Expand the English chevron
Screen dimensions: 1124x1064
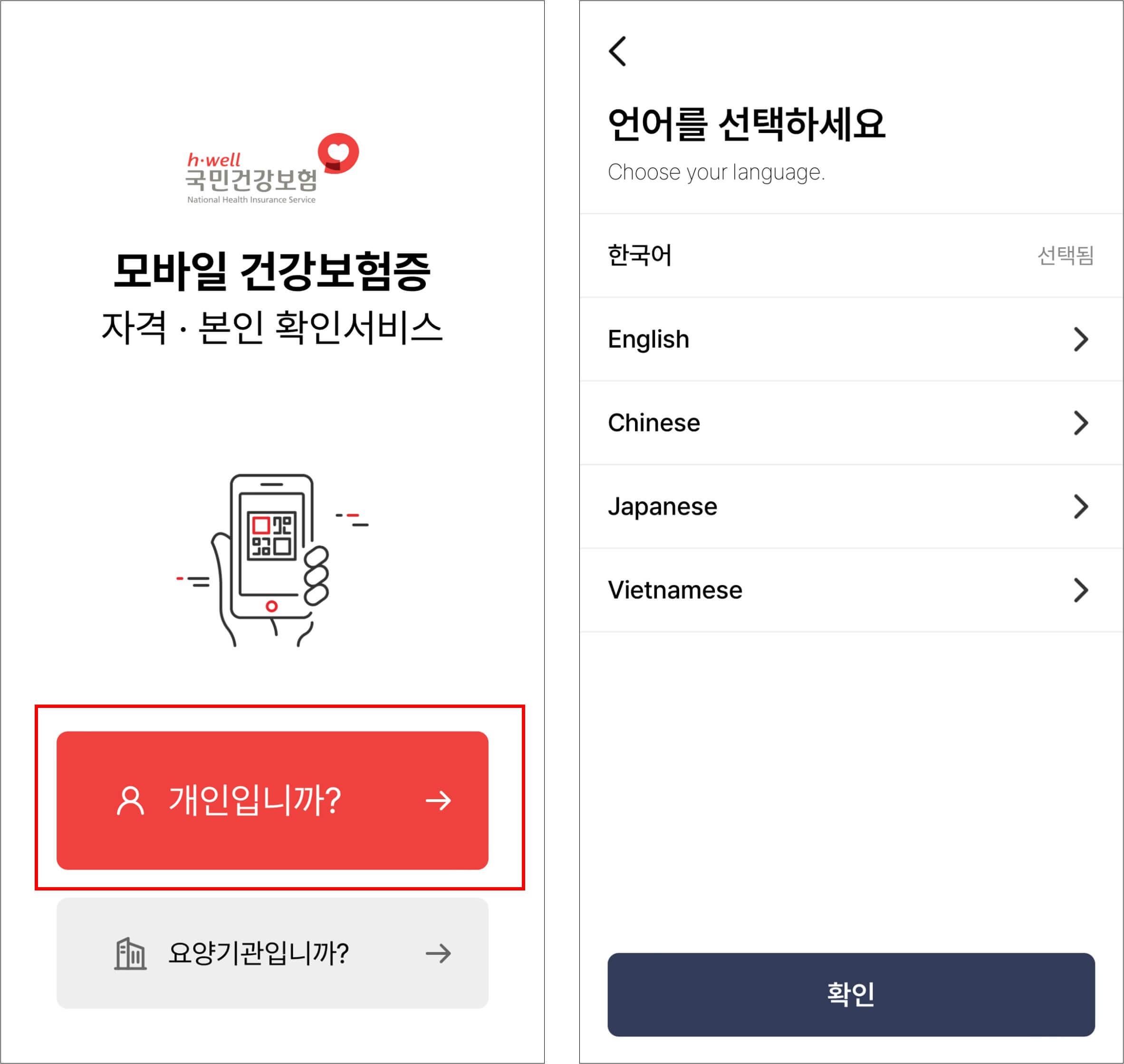click(x=1081, y=339)
